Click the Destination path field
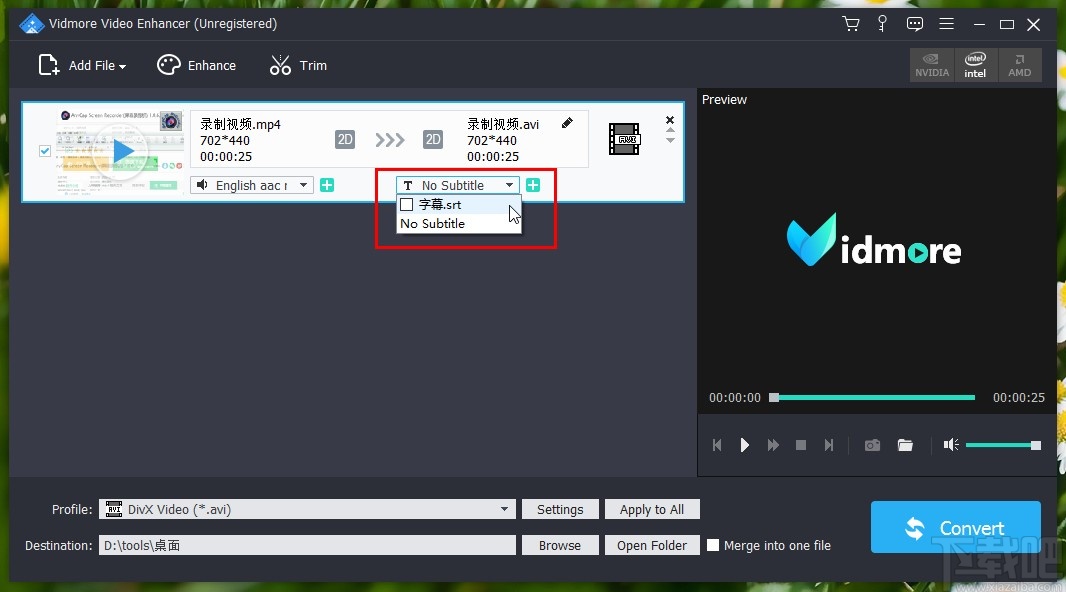1066x592 pixels. [307, 545]
